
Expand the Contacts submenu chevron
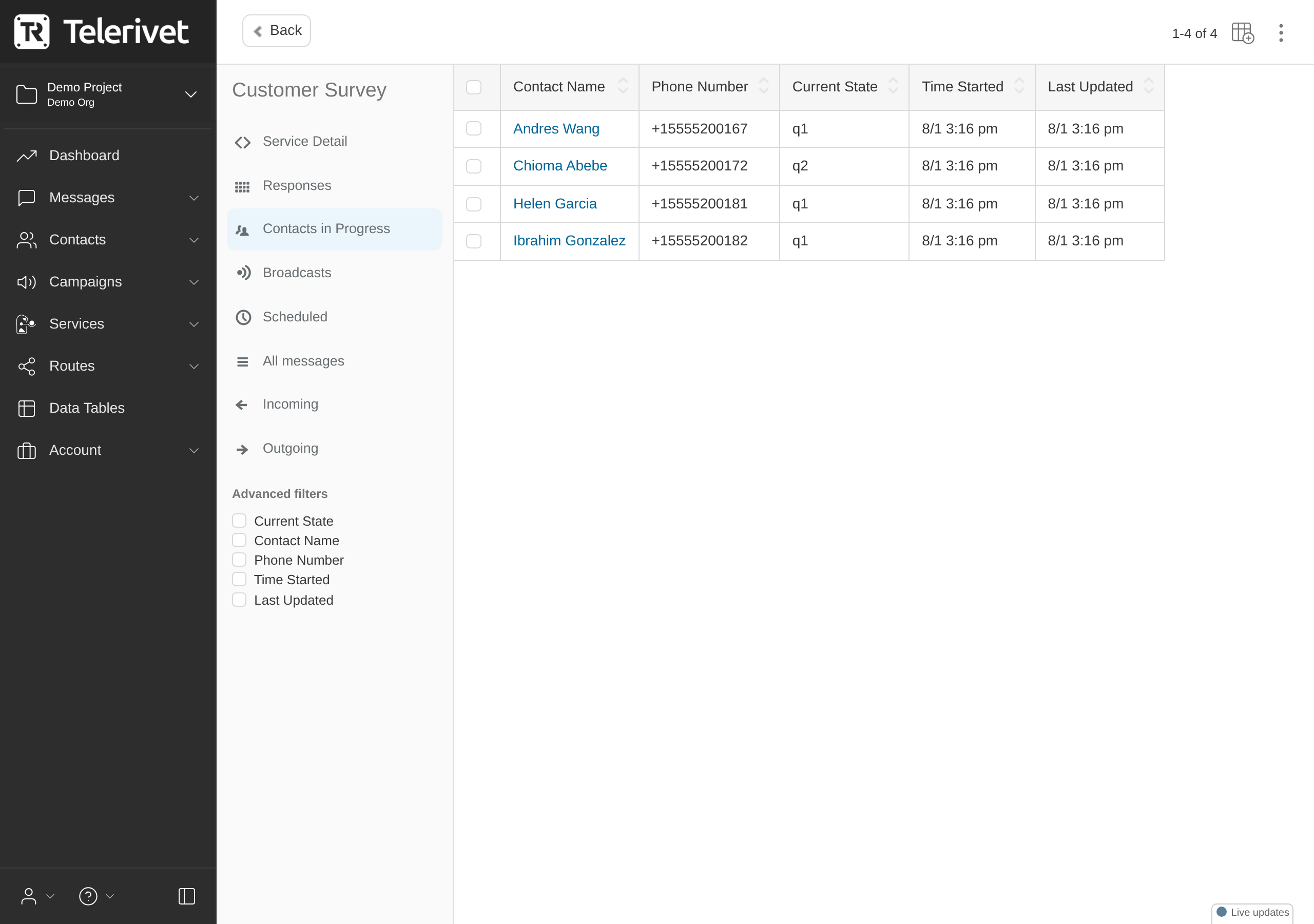click(x=194, y=240)
